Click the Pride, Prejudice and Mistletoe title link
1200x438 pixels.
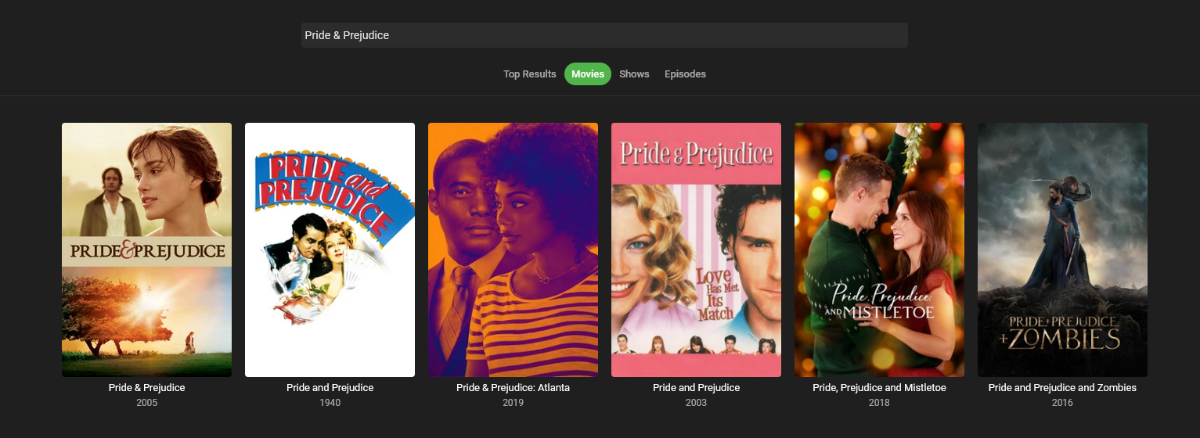click(x=879, y=388)
